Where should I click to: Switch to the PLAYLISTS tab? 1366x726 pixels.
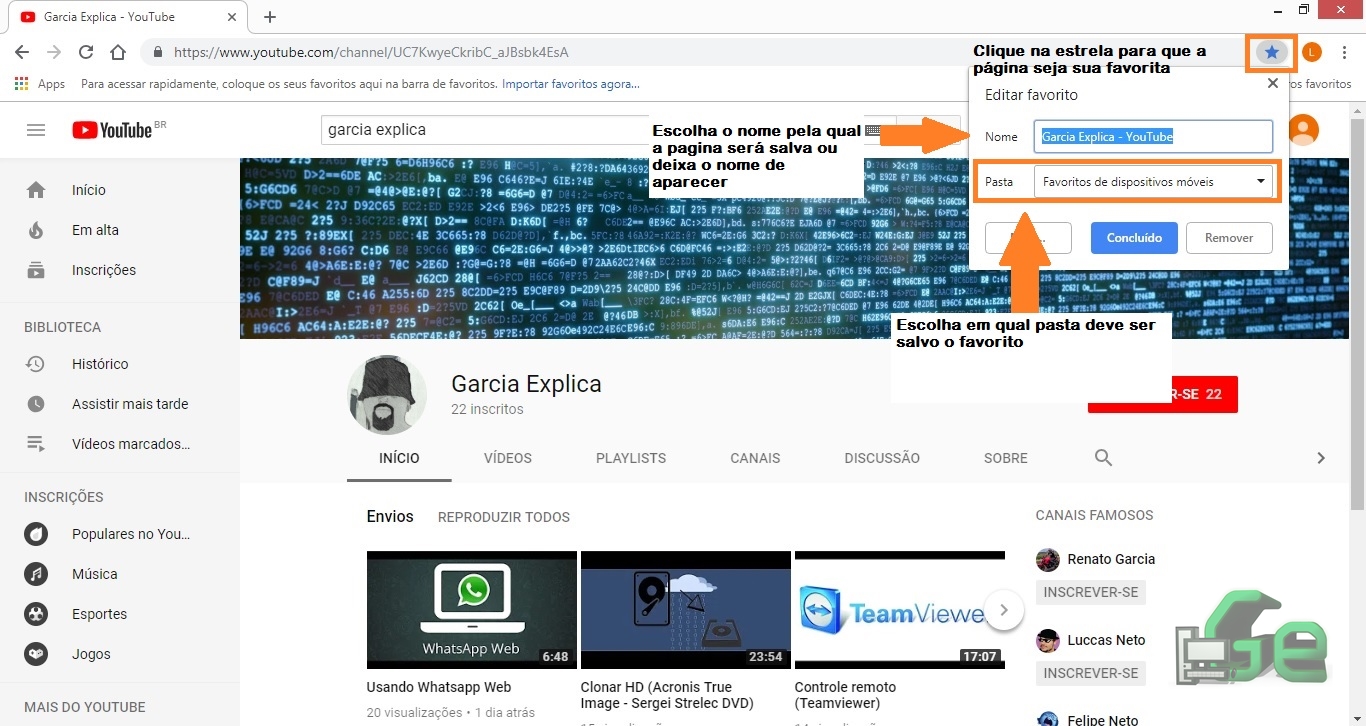click(631, 458)
